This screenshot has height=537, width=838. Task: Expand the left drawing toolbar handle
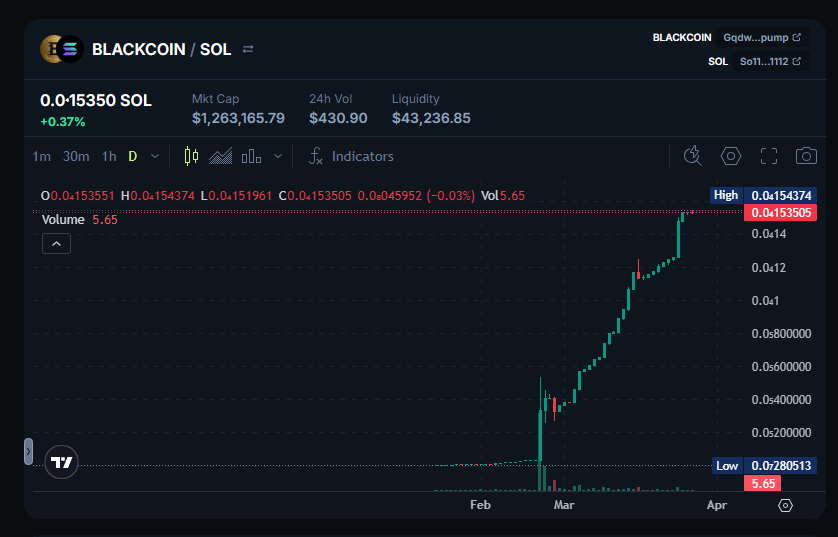(x=28, y=452)
